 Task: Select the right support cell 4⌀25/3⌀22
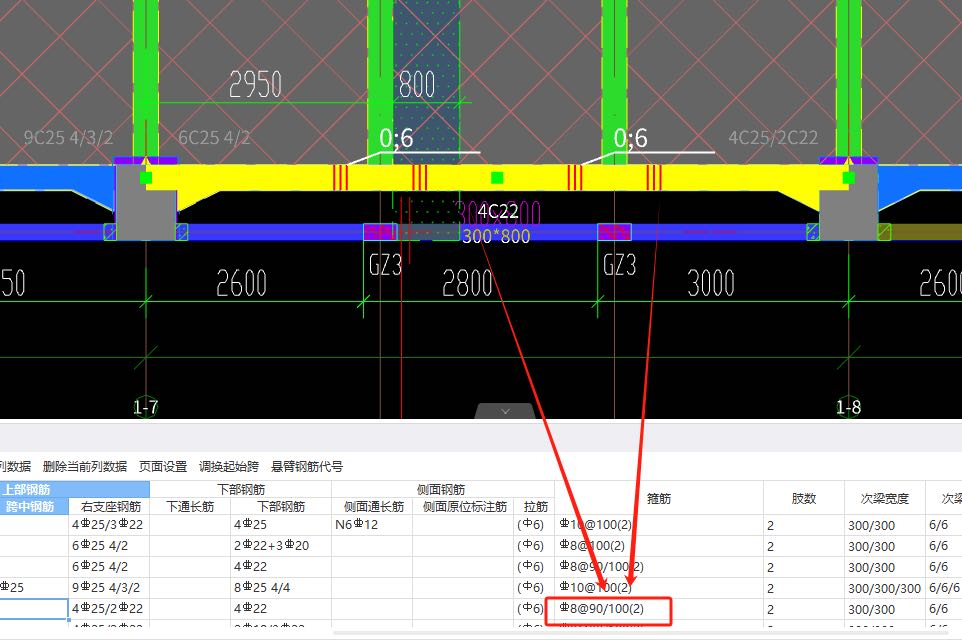(x=109, y=525)
